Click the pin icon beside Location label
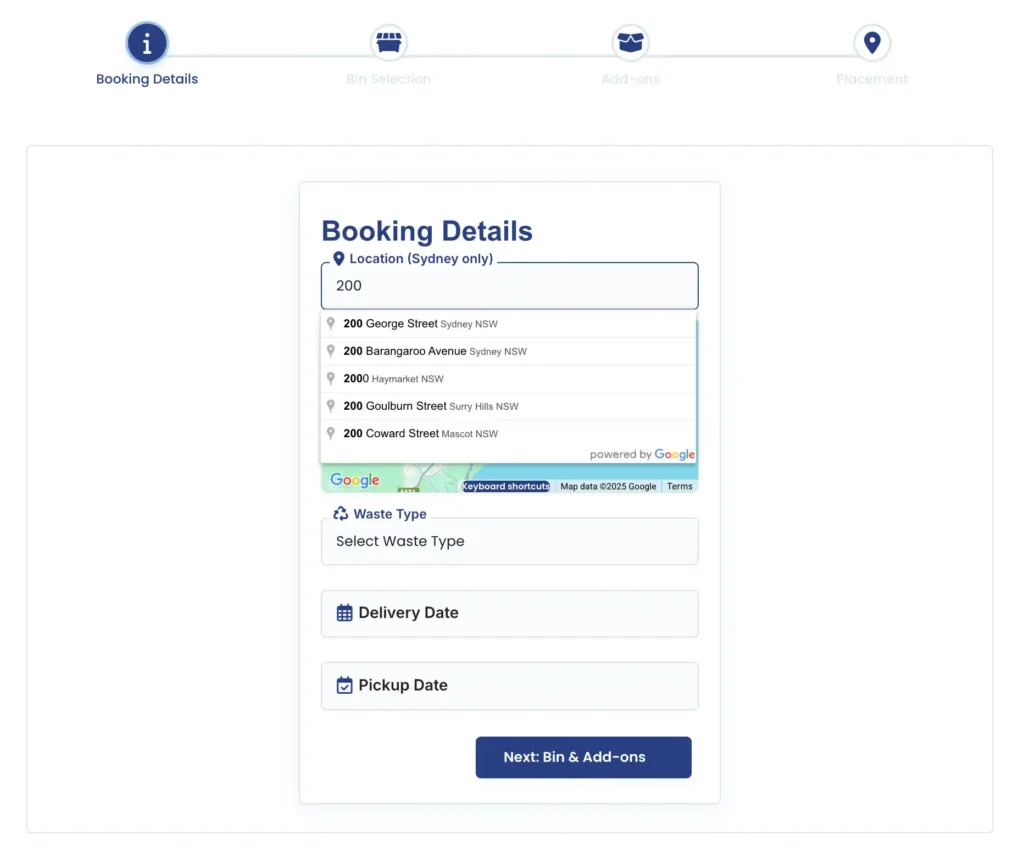The image size is (1024, 858). 338,259
